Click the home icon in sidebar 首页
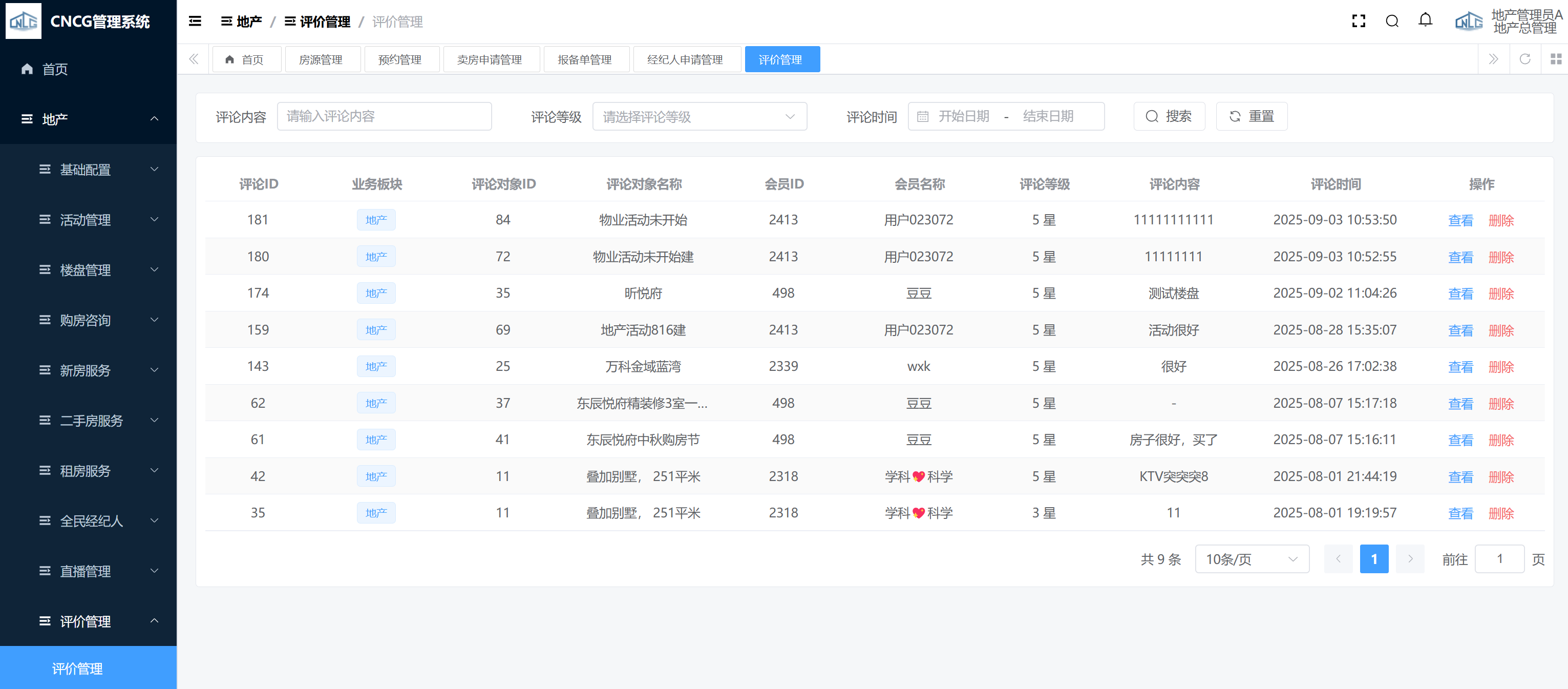This screenshot has height=689, width=1568. 27,69
